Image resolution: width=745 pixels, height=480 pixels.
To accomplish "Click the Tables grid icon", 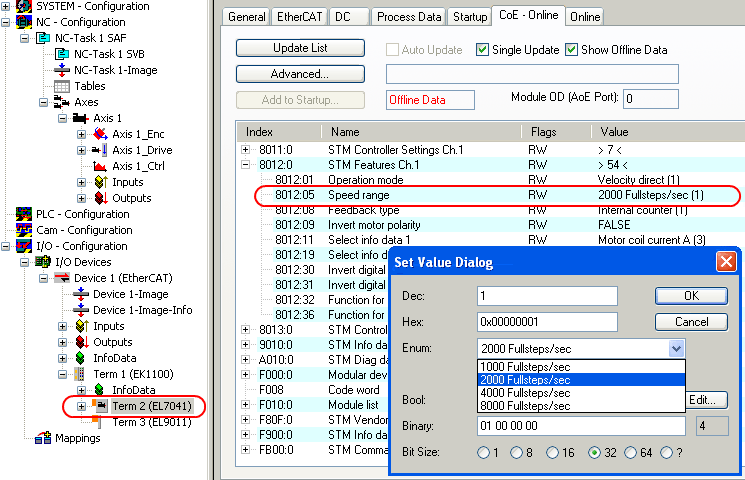I will click(62, 86).
